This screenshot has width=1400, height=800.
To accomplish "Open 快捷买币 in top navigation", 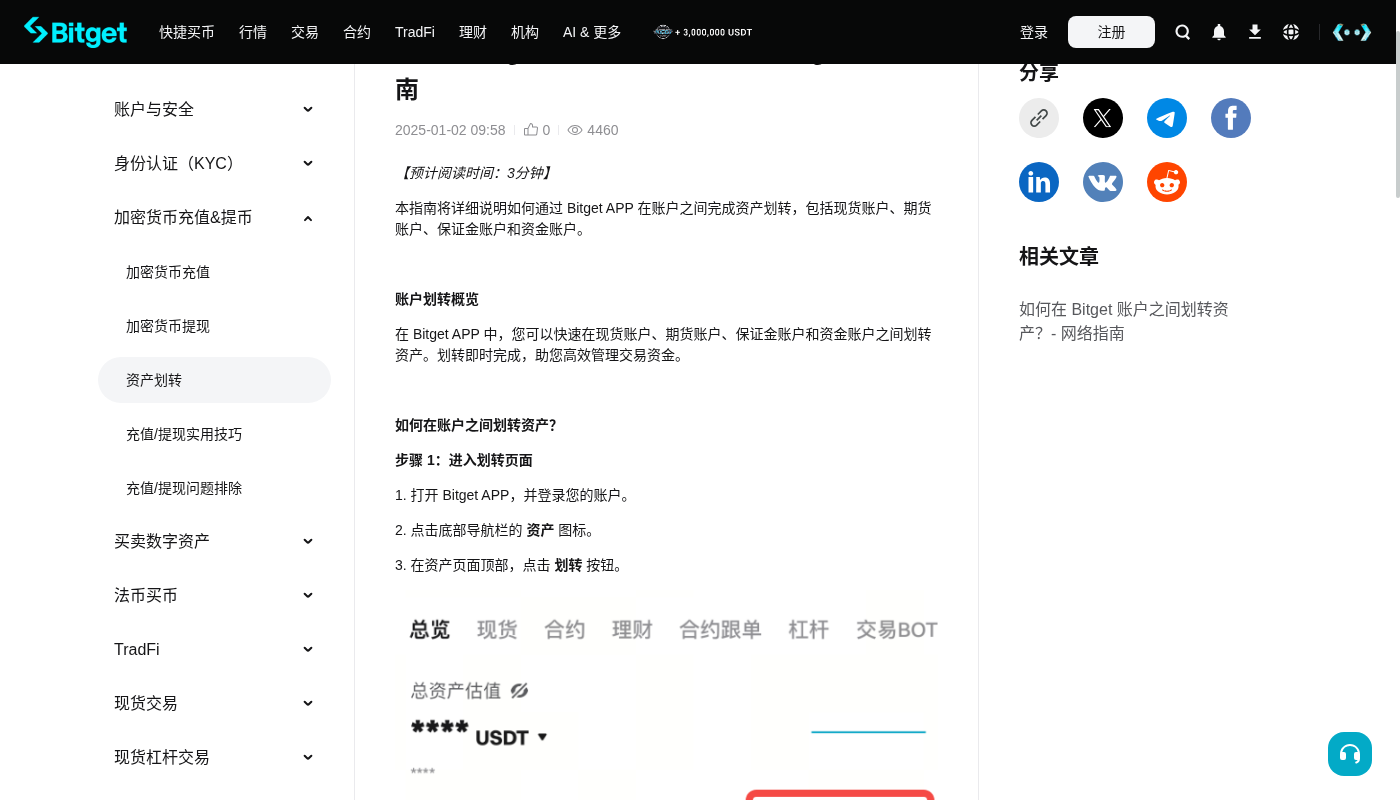I will (187, 32).
